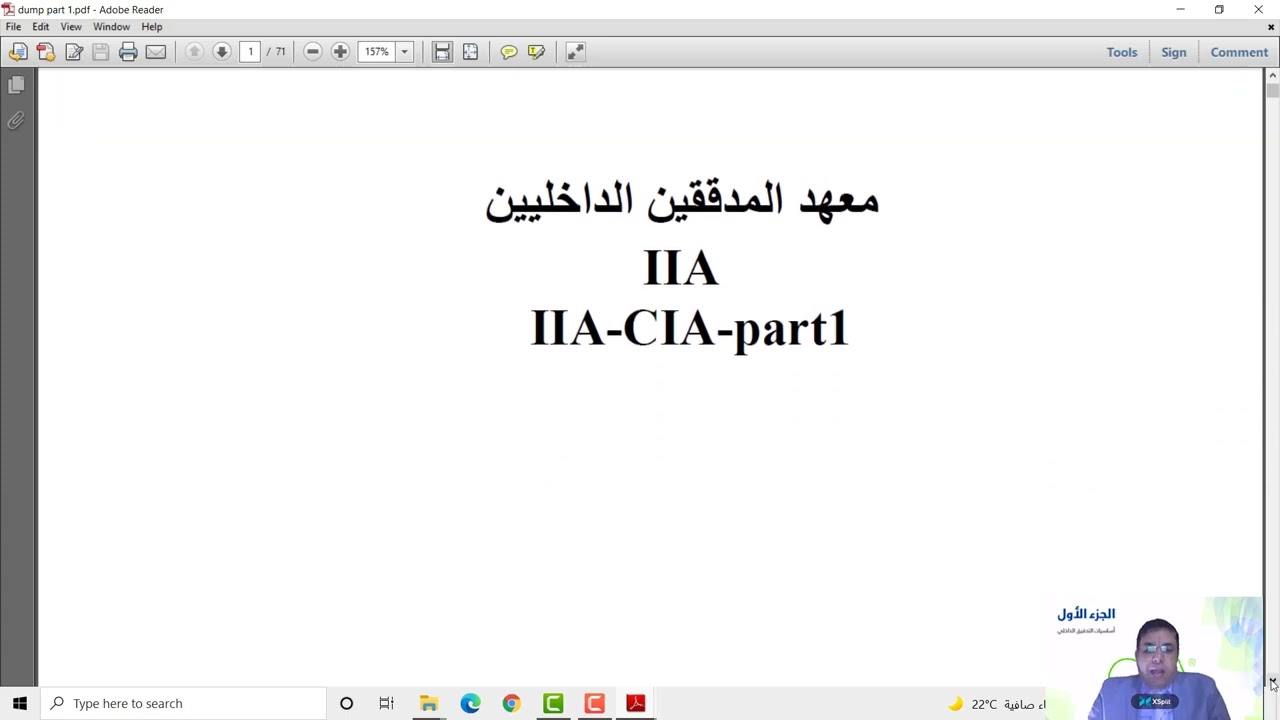Open the Help menu
The image size is (1280, 720).
click(152, 27)
